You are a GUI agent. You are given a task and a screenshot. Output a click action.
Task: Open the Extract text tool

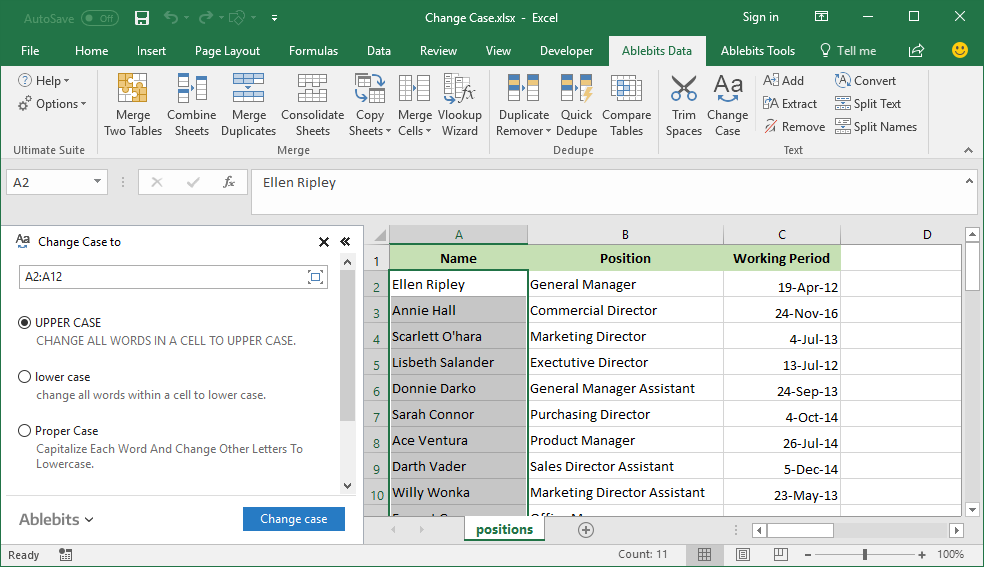790,103
